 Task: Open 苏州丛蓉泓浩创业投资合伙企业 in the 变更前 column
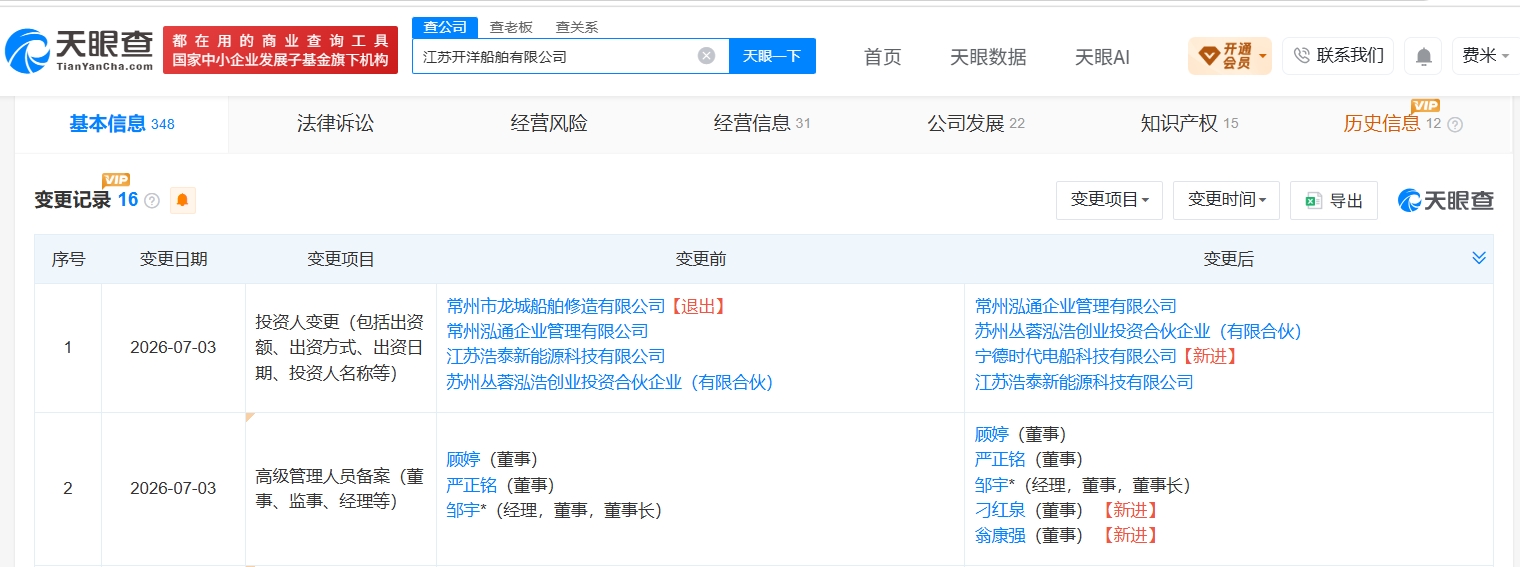610,381
